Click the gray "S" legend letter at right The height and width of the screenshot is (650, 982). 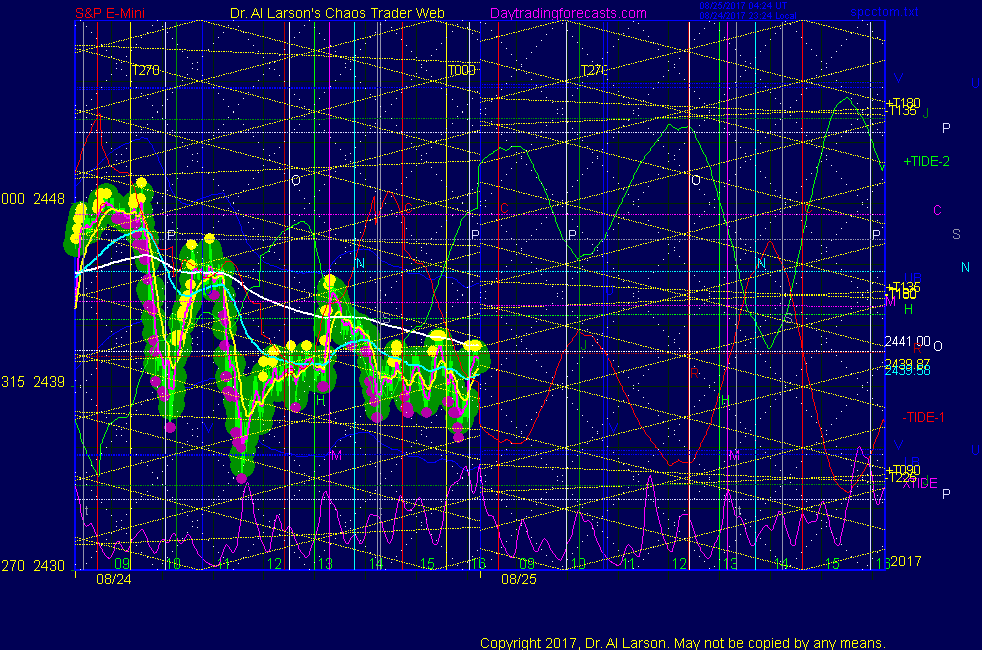956,234
